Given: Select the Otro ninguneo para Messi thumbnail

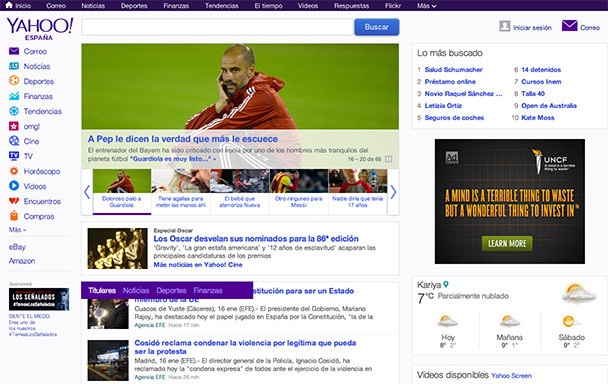Looking at the screenshot, I should coord(299,192).
